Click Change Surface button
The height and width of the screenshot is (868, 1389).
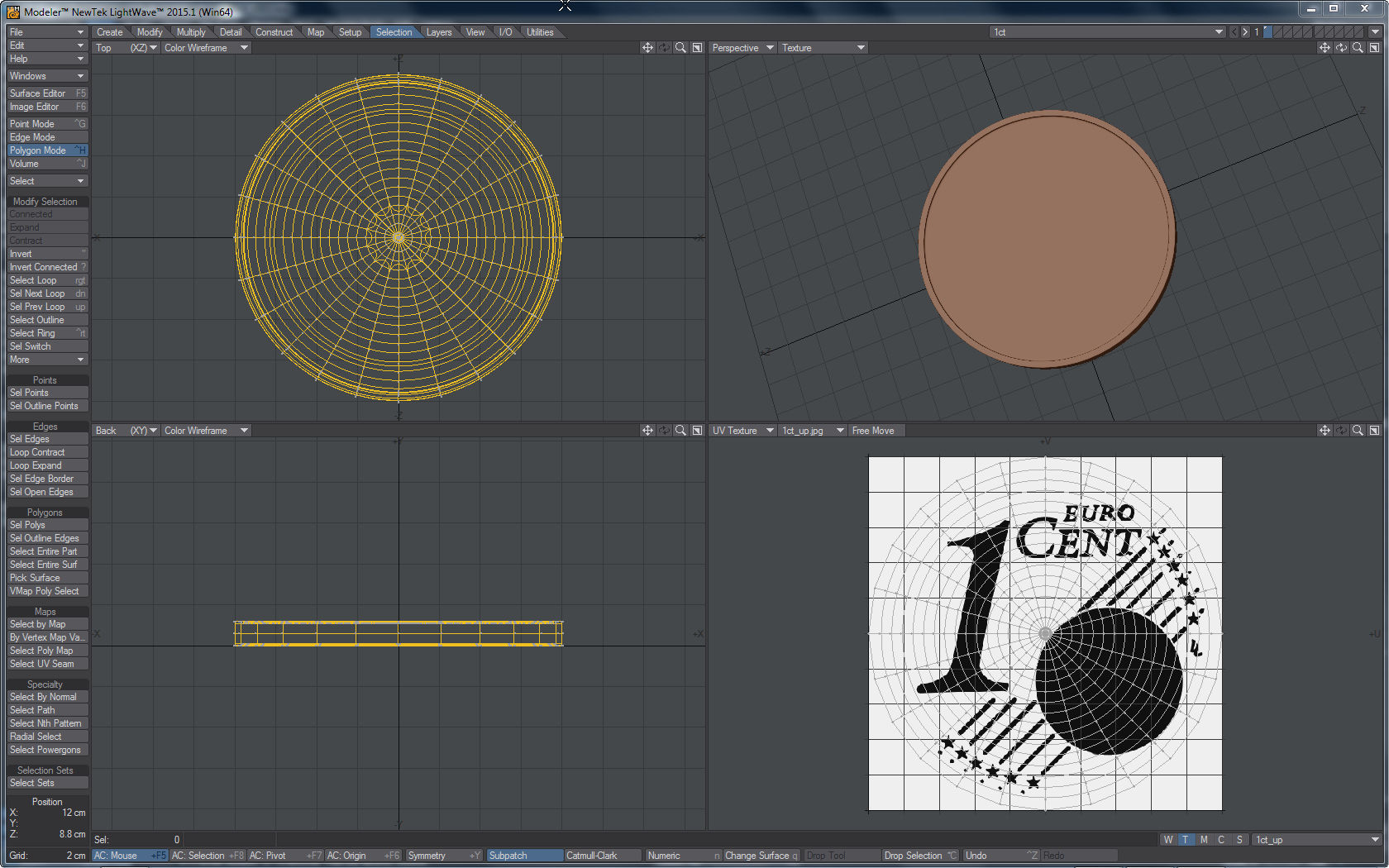[x=761, y=856]
